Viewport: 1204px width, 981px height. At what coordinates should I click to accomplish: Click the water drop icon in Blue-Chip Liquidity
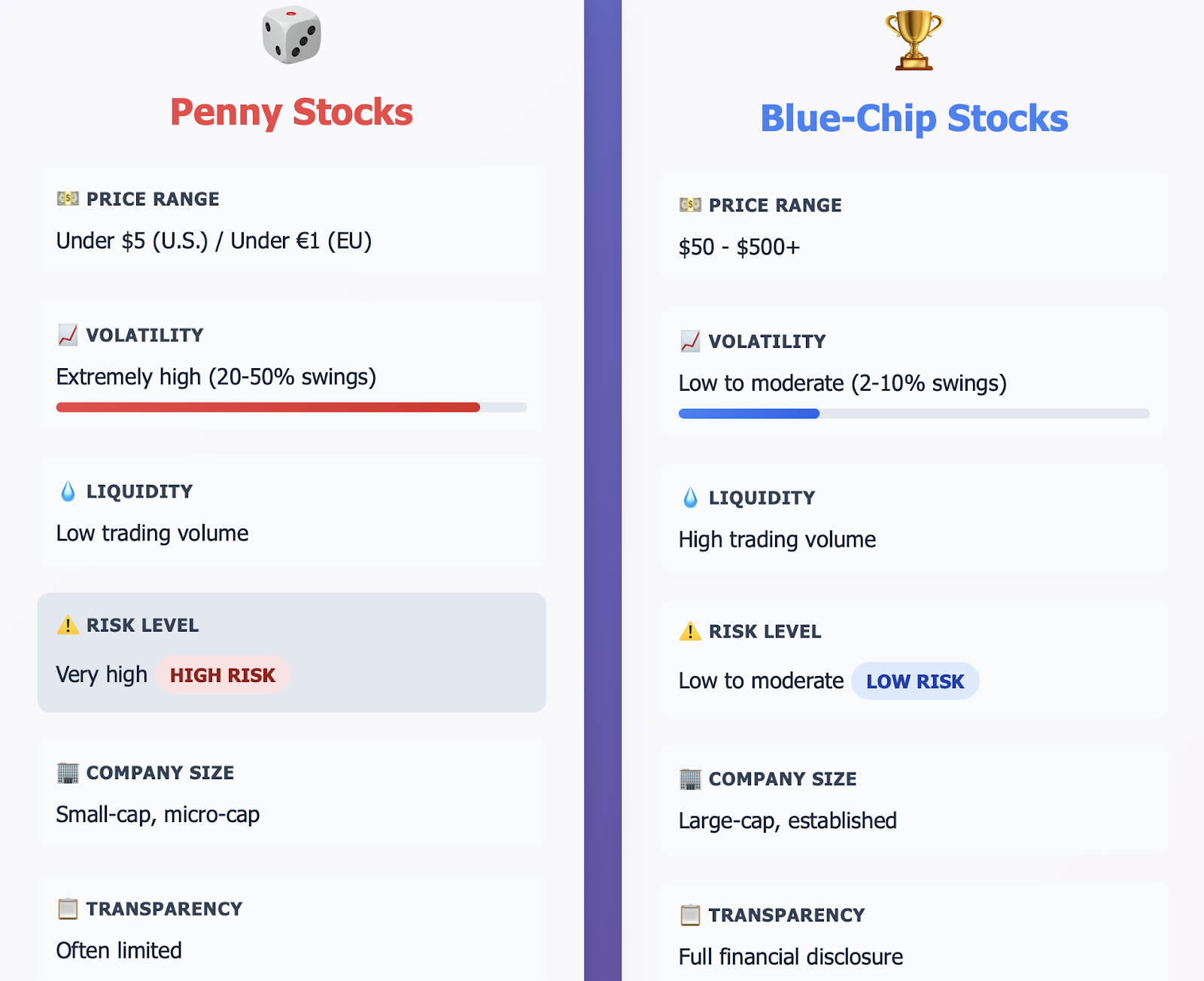click(690, 498)
